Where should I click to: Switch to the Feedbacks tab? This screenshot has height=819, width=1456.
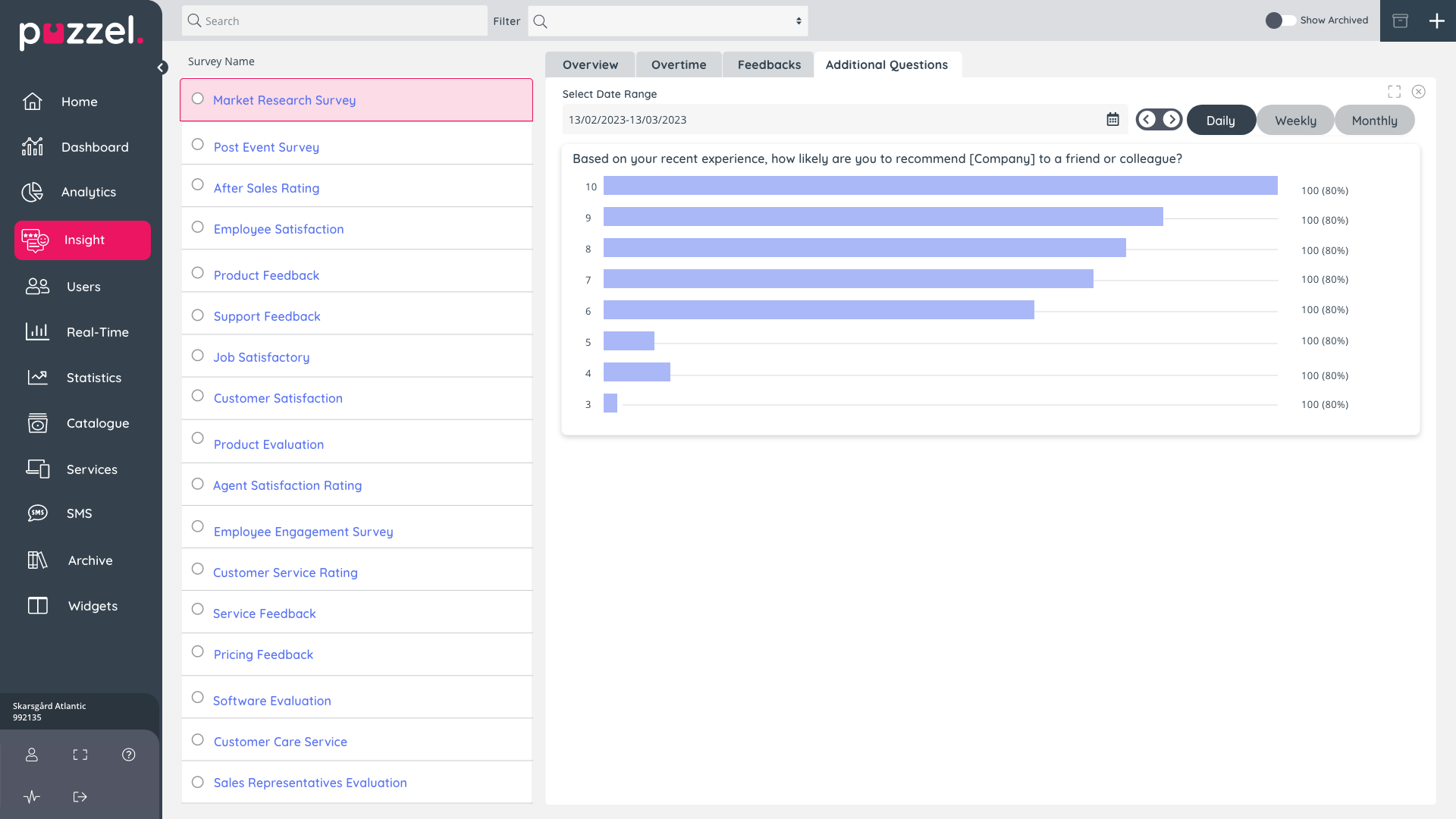point(768,65)
